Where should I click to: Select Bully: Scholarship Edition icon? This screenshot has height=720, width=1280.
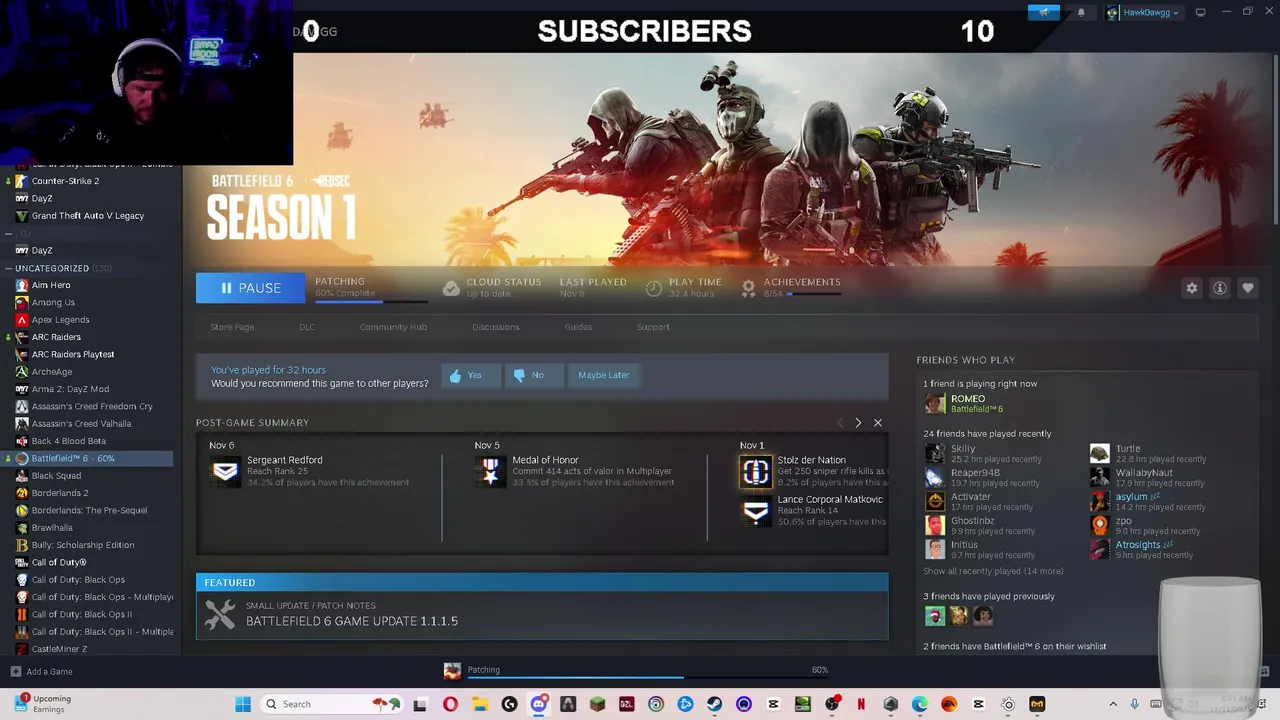pos(21,545)
